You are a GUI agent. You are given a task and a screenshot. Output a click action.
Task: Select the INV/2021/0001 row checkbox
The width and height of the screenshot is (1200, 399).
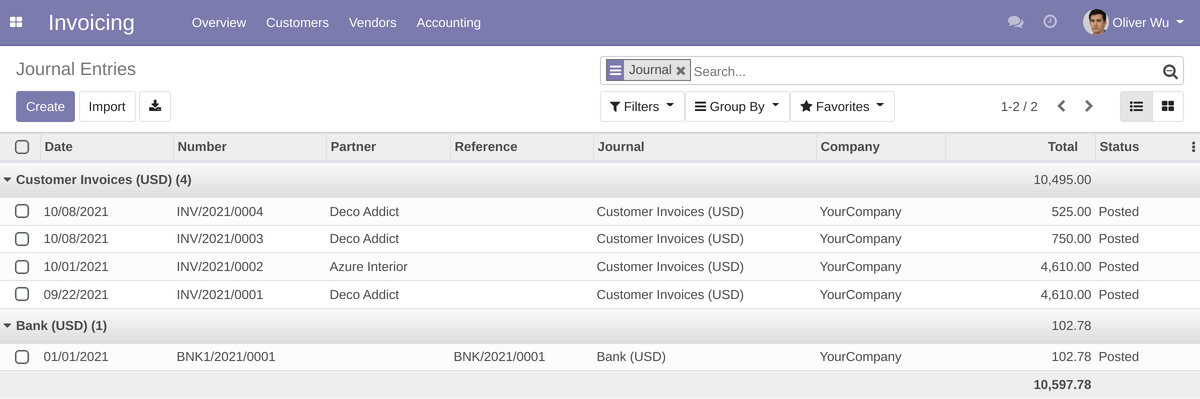pos(22,295)
